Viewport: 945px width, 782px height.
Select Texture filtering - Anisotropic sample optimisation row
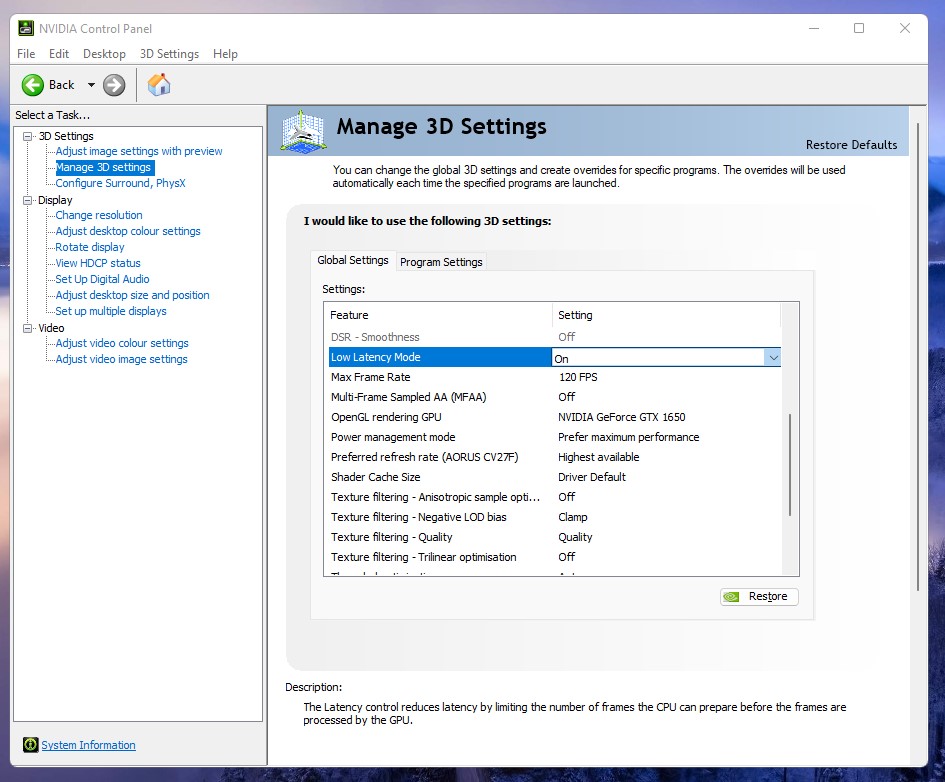pos(554,497)
